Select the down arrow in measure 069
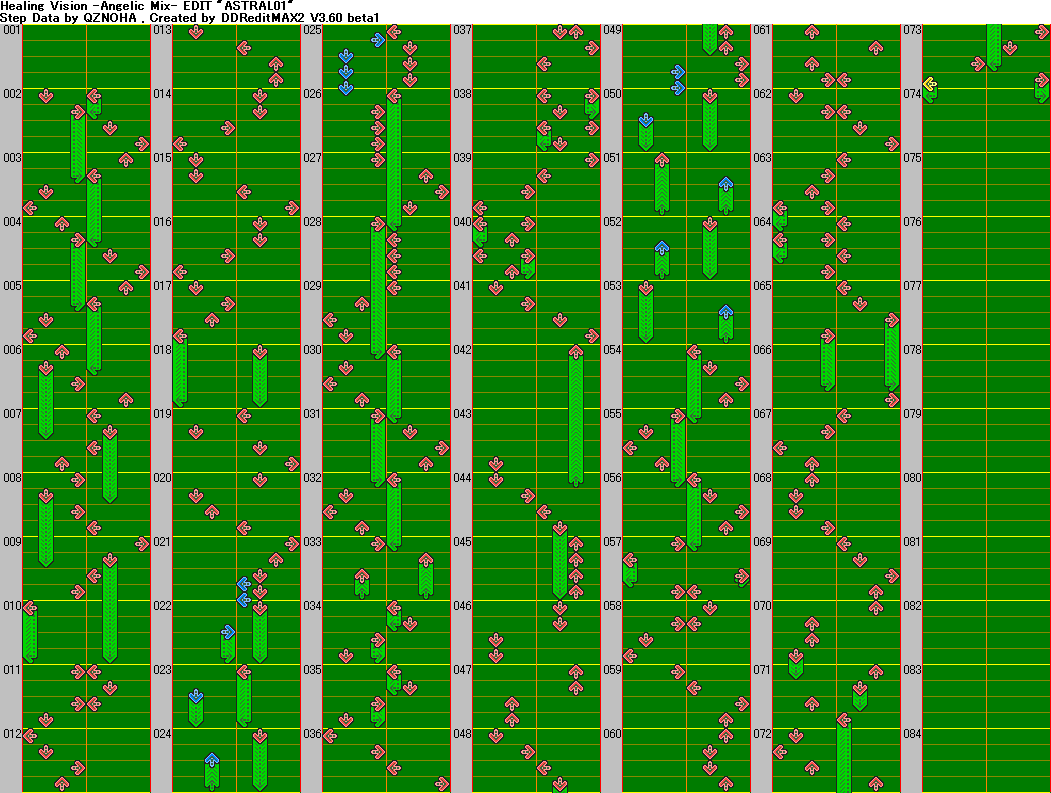Viewport: 1051px width, 793px height. click(860, 560)
